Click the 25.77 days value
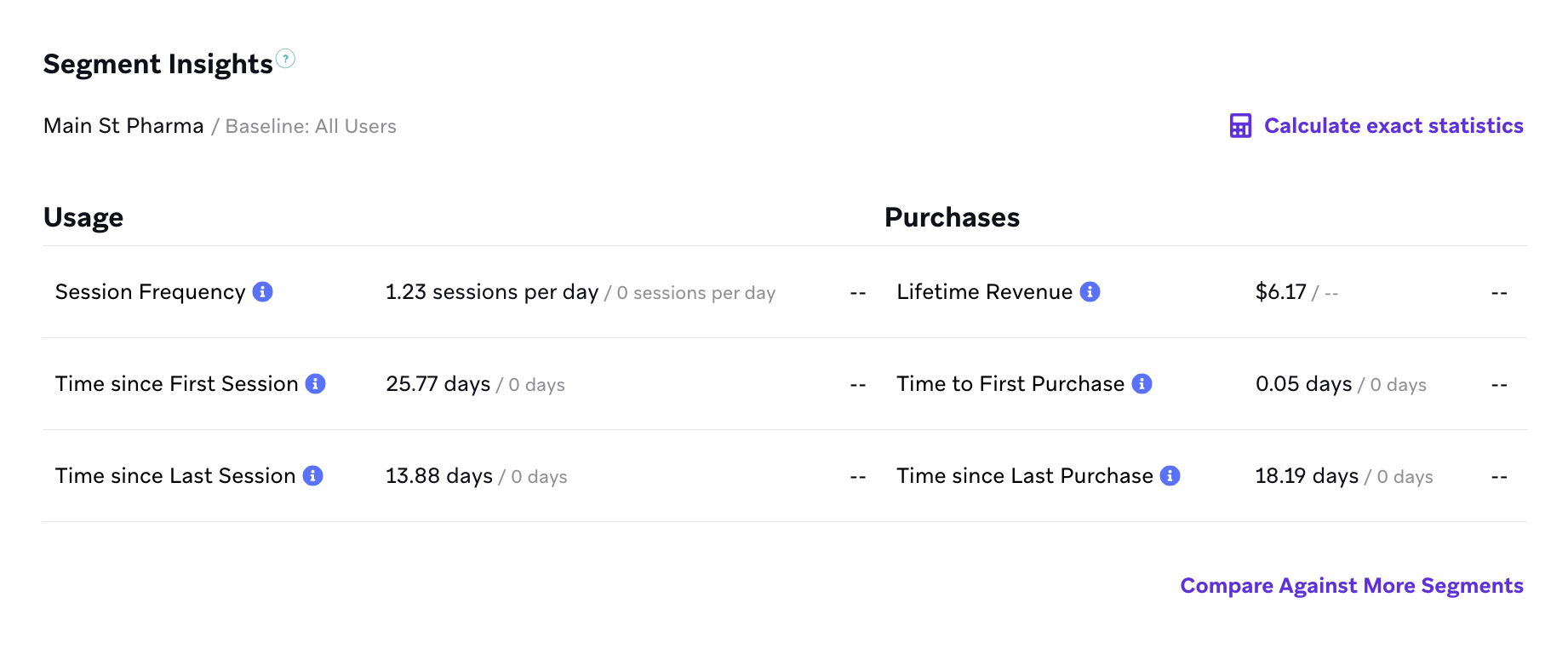The height and width of the screenshot is (649, 1568). pyautogui.click(x=438, y=384)
